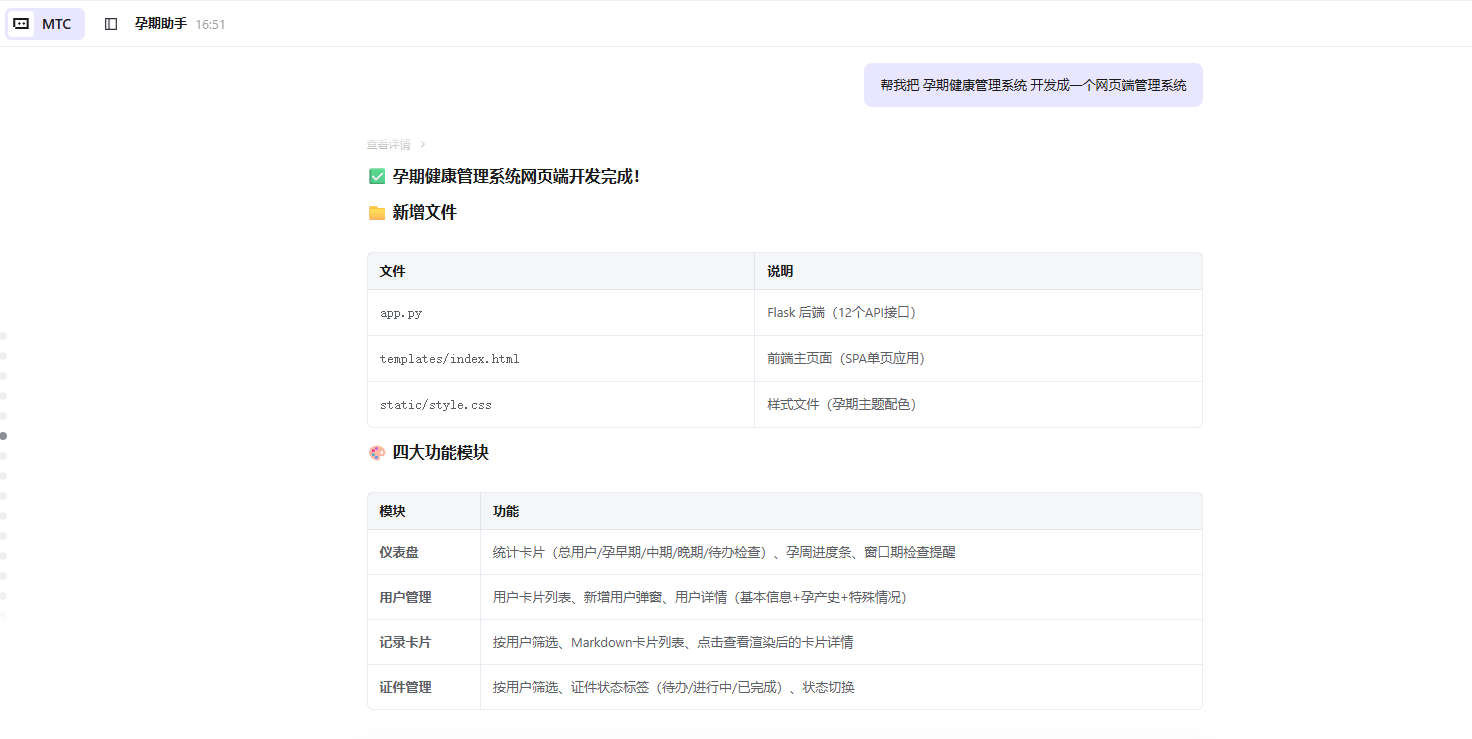Click the 仪表盘 module row label
The height and width of the screenshot is (739, 1472).
[399, 552]
